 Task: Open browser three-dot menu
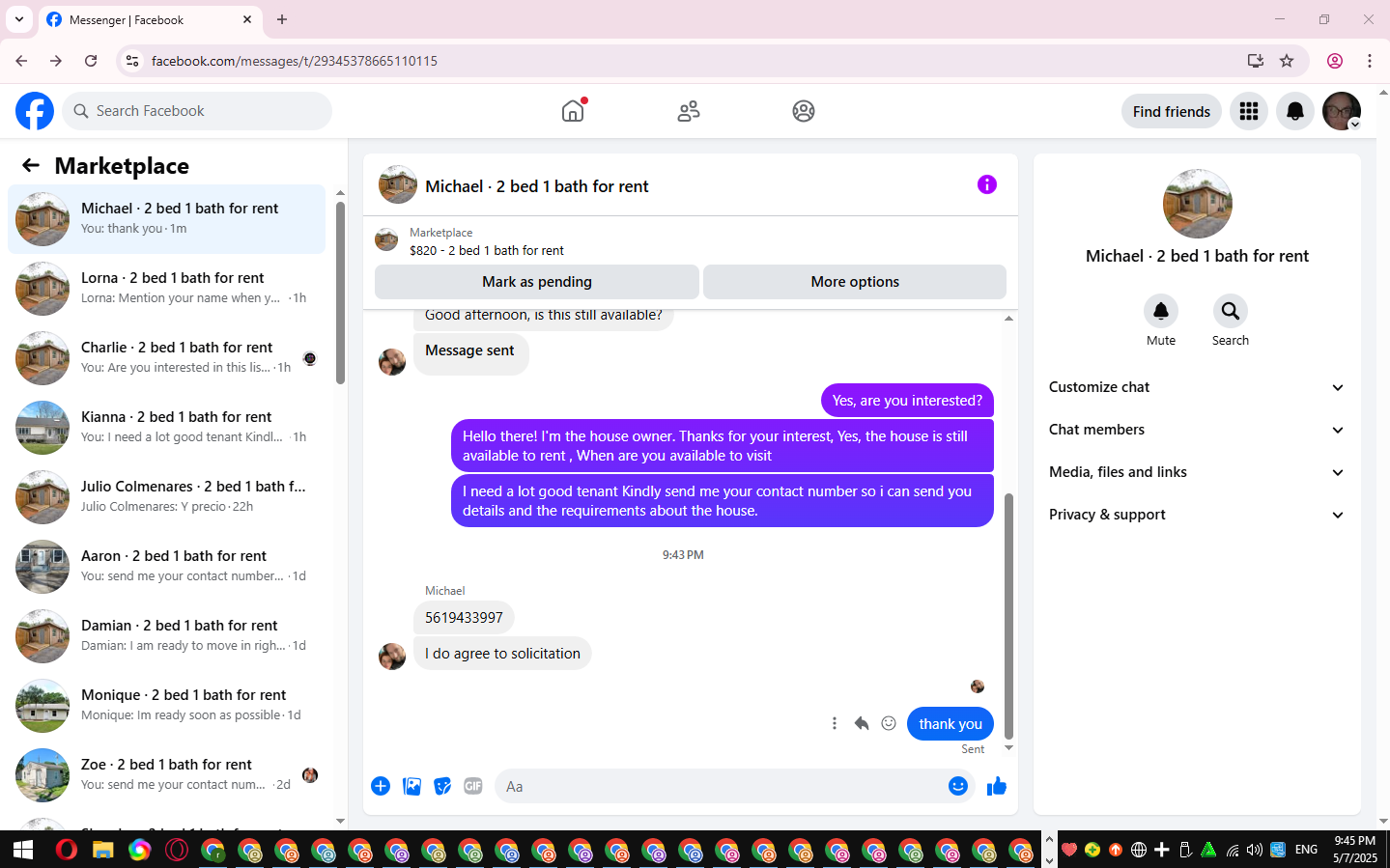pyautogui.click(x=1370, y=61)
